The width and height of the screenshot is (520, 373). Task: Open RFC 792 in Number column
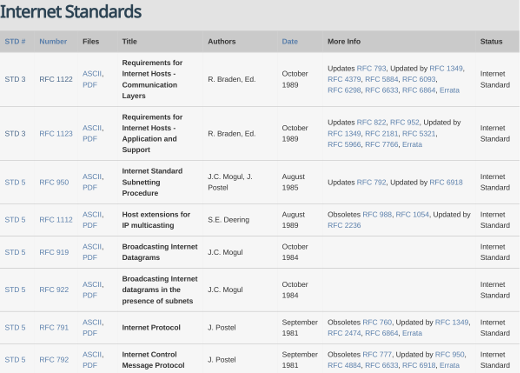pyautogui.click(x=54, y=360)
